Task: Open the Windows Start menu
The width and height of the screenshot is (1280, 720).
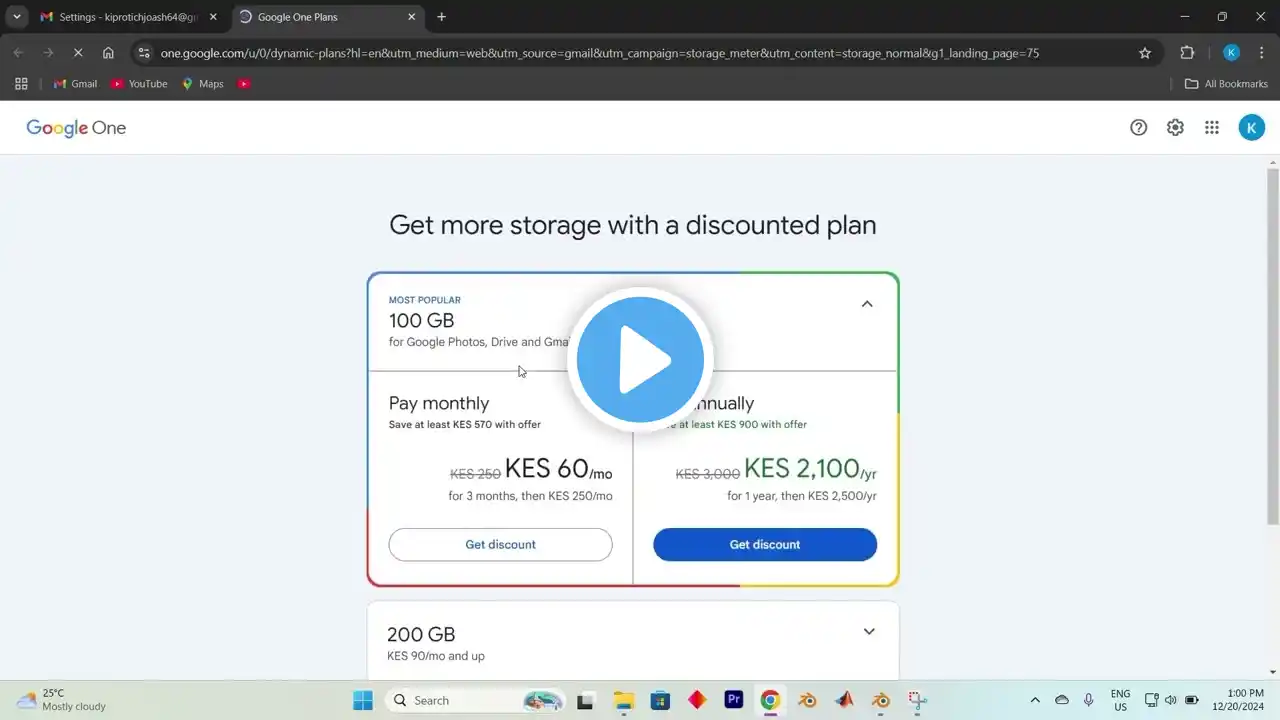Action: pyautogui.click(x=363, y=700)
